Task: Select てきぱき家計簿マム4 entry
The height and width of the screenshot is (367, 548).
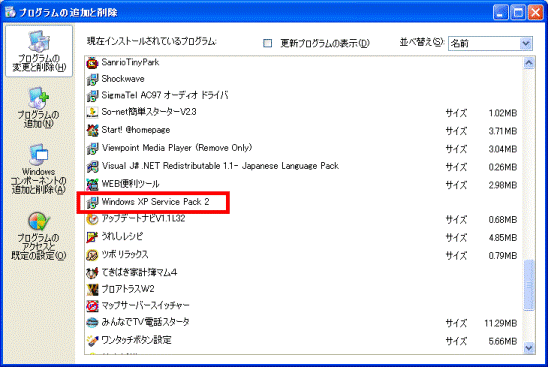Action: tap(139, 272)
